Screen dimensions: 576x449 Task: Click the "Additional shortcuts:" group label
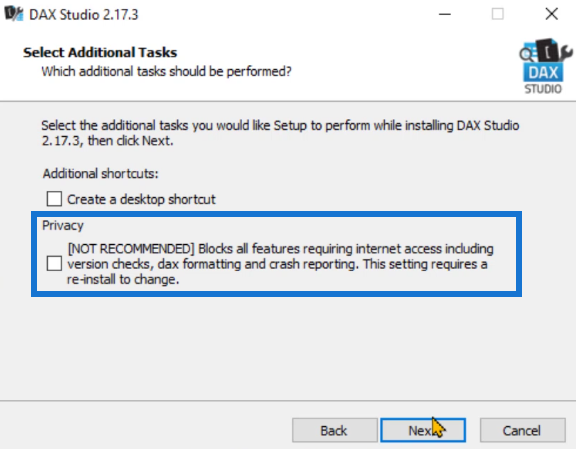coord(100,173)
